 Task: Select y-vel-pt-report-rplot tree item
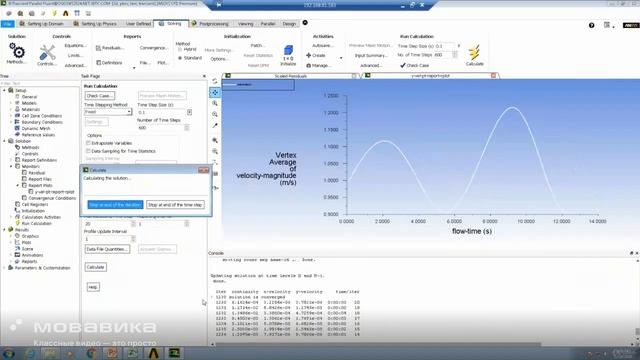point(55,192)
